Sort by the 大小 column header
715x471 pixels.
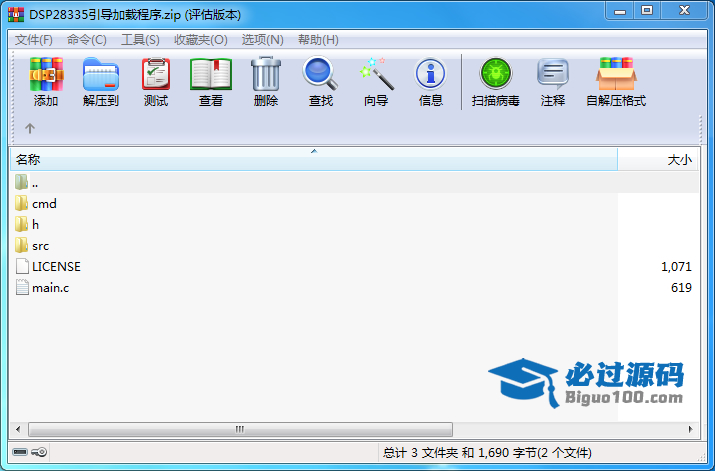click(658, 160)
